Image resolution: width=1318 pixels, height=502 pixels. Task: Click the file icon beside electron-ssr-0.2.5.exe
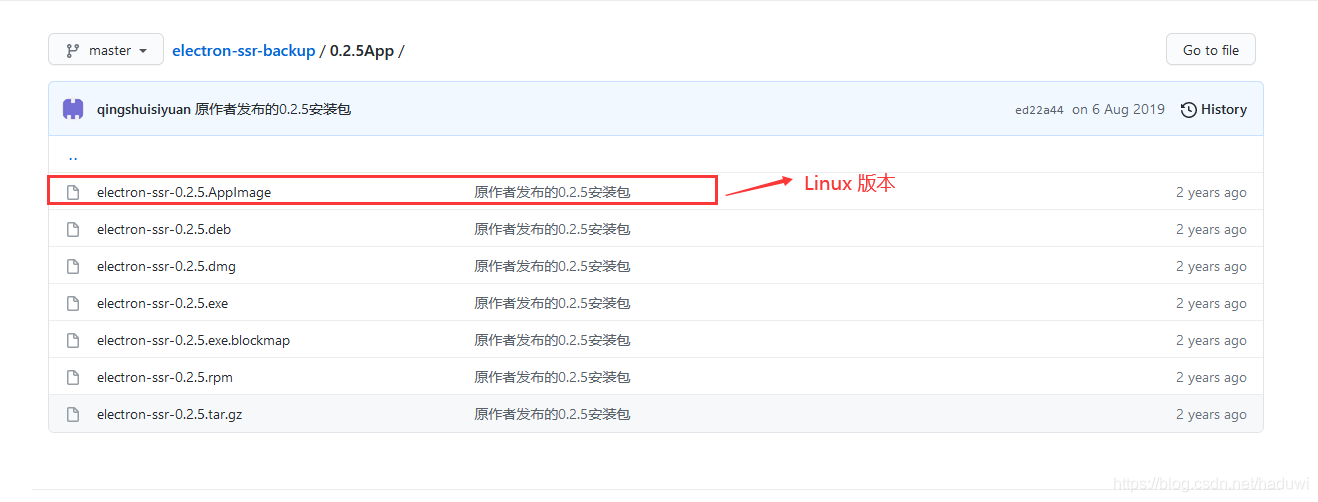[73, 303]
